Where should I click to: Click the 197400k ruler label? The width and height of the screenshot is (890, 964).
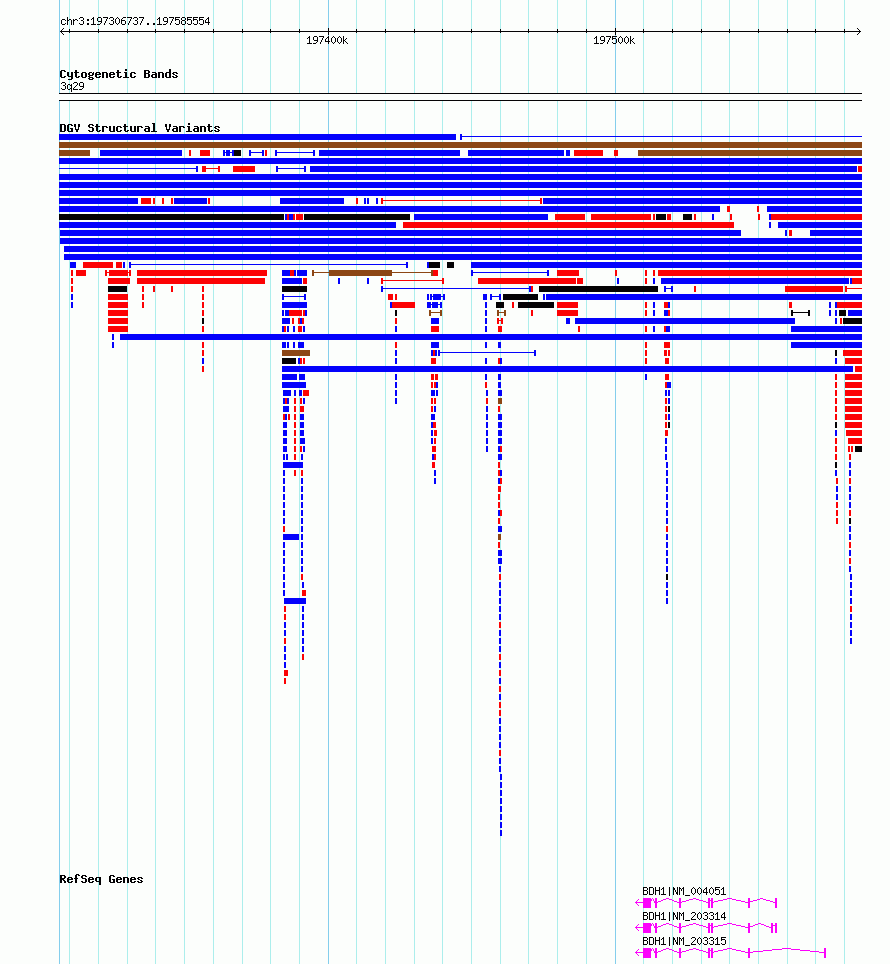click(327, 40)
